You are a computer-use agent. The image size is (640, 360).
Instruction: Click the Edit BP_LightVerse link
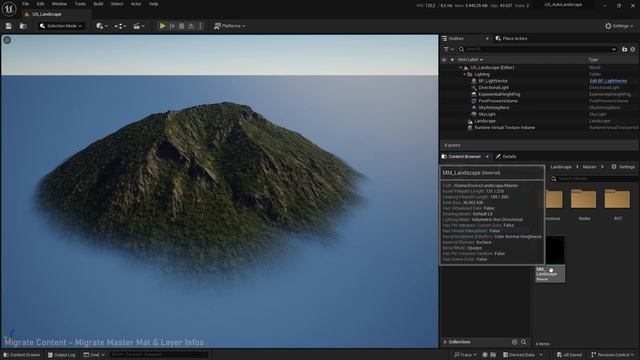tap(608, 81)
